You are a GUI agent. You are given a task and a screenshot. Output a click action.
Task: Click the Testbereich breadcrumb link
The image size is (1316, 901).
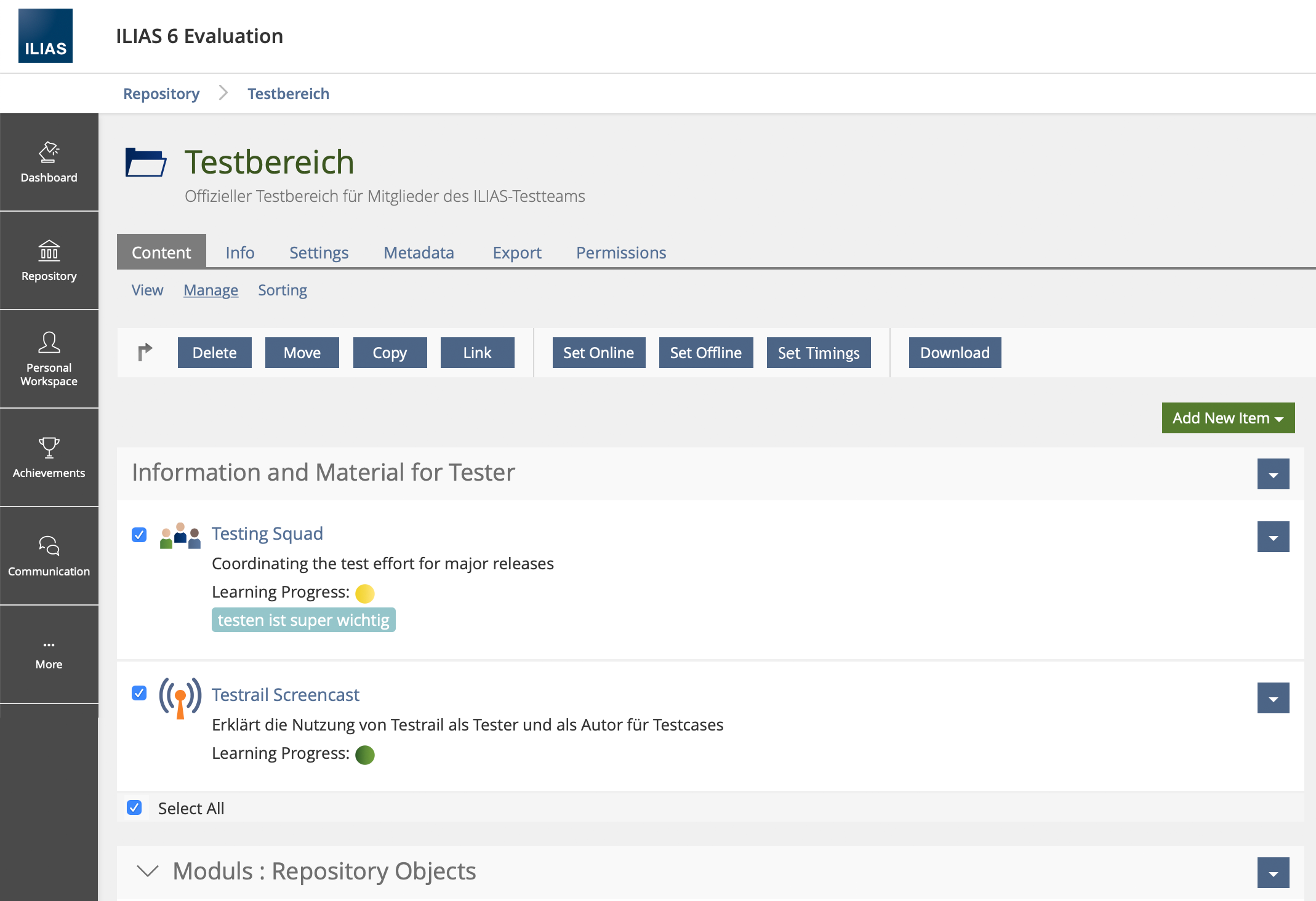[288, 94]
